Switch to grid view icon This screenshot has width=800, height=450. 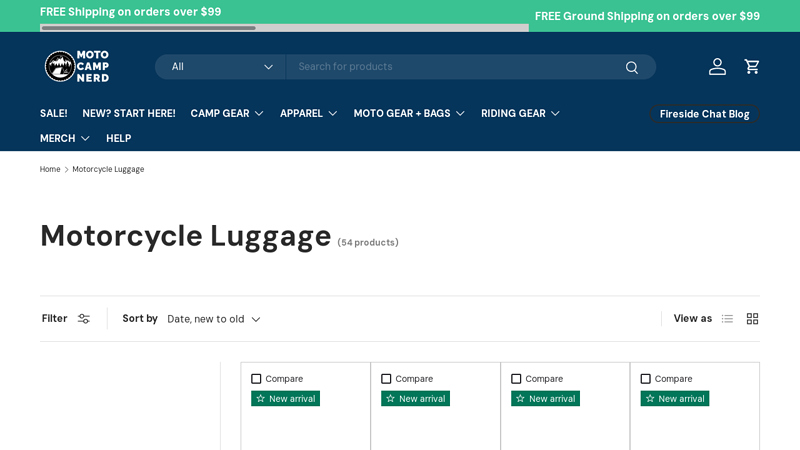(x=752, y=319)
